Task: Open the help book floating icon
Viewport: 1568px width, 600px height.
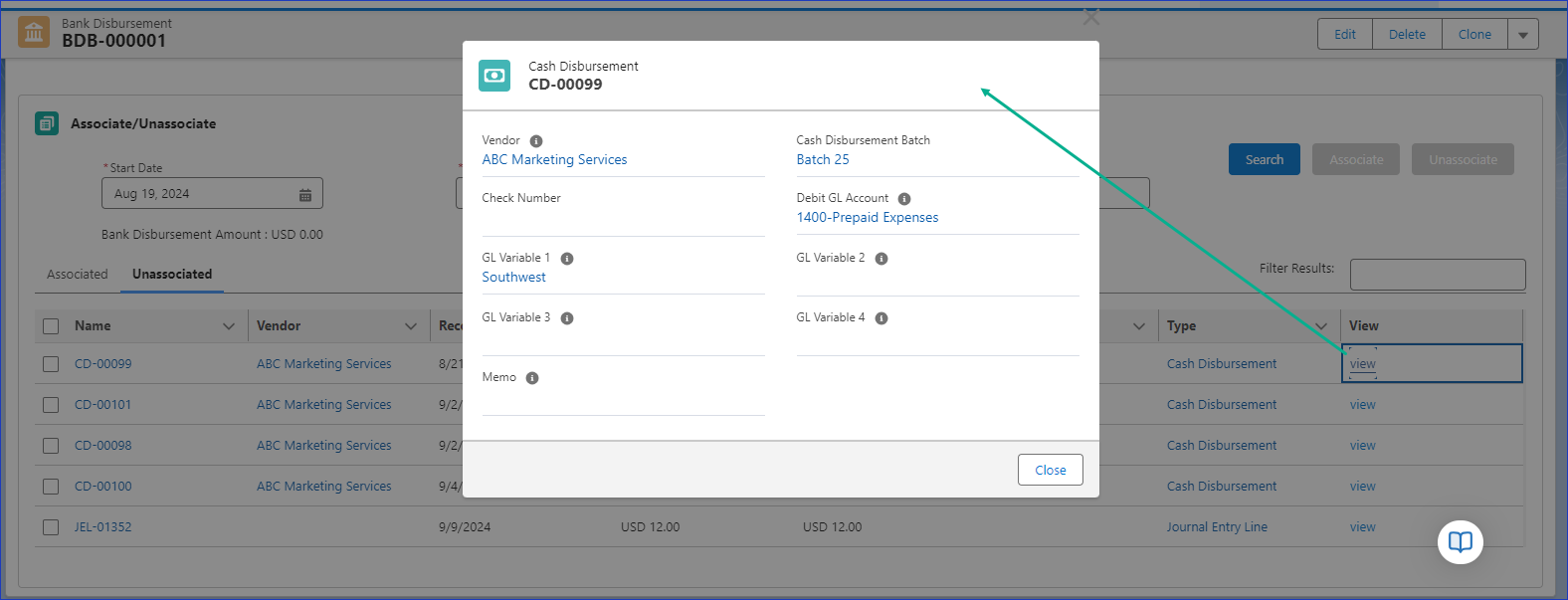Action: click(x=1460, y=542)
